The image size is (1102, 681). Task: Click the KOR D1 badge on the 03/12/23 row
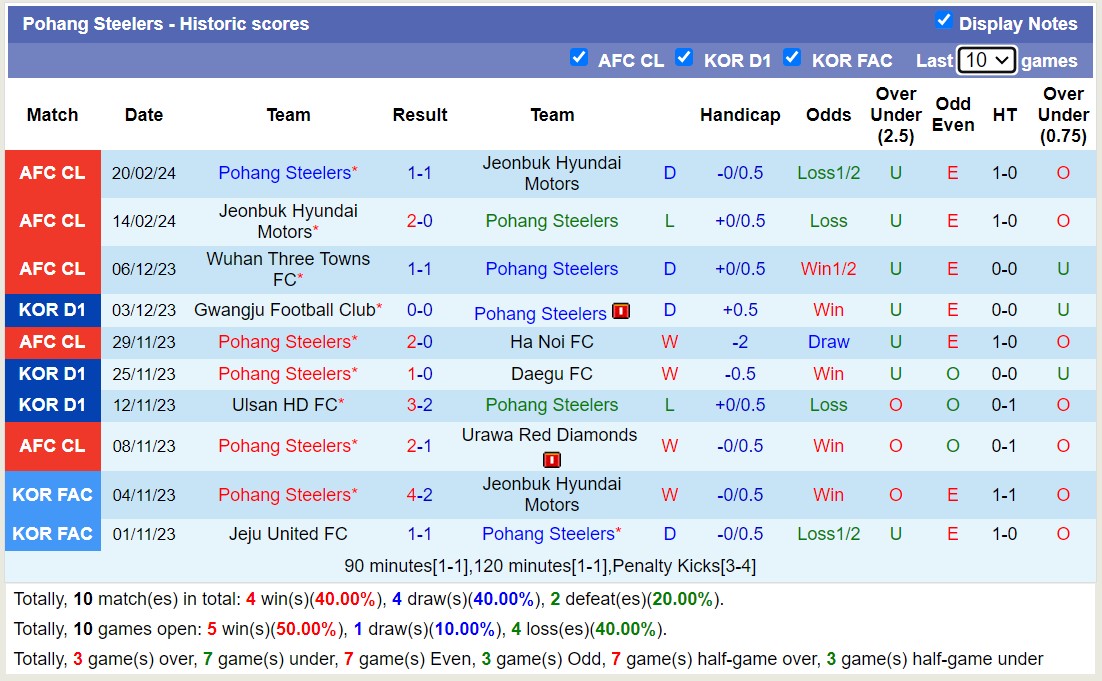(x=52, y=310)
